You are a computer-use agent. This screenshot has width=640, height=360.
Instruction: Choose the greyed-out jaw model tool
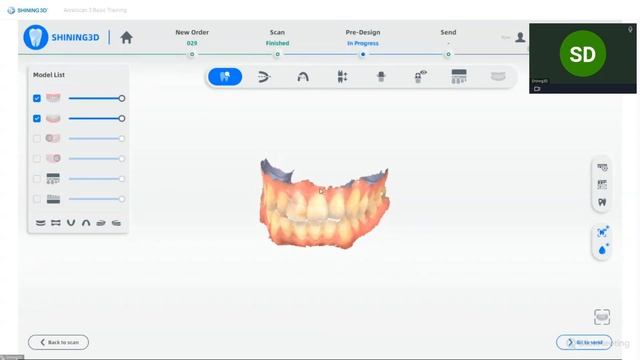[498, 76]
